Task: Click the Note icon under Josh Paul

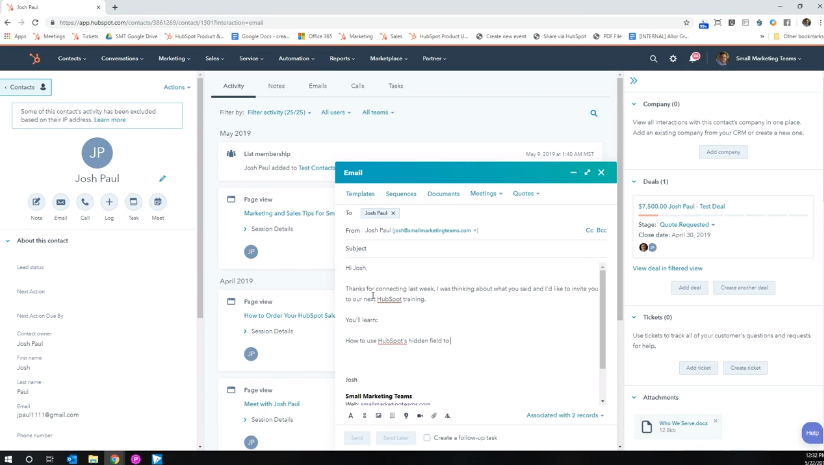Action: pyautogui.click(x=37, y=202)
